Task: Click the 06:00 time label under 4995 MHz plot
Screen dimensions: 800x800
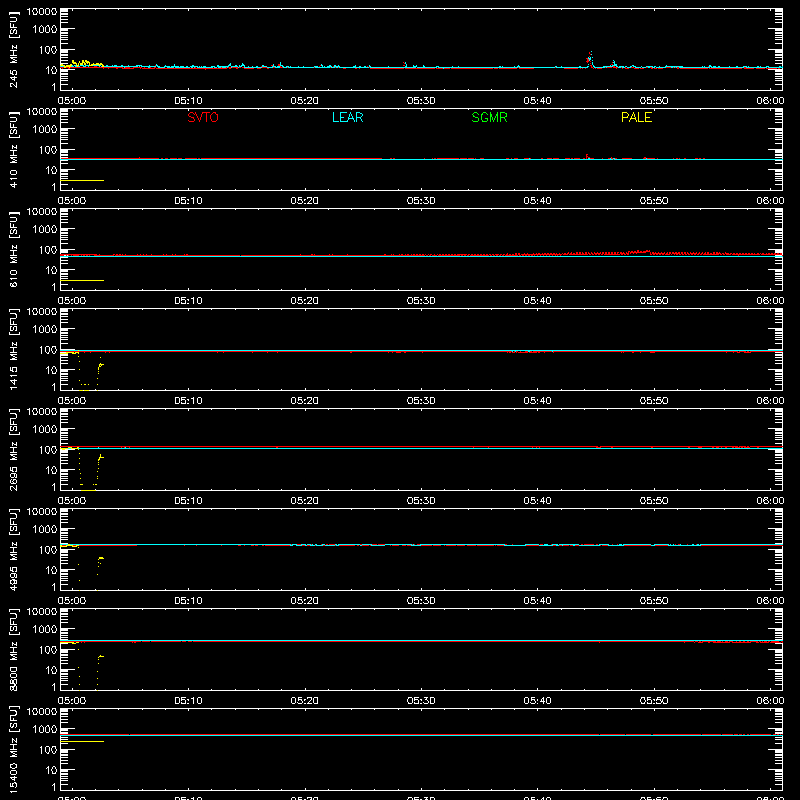Action: (770, 601)
